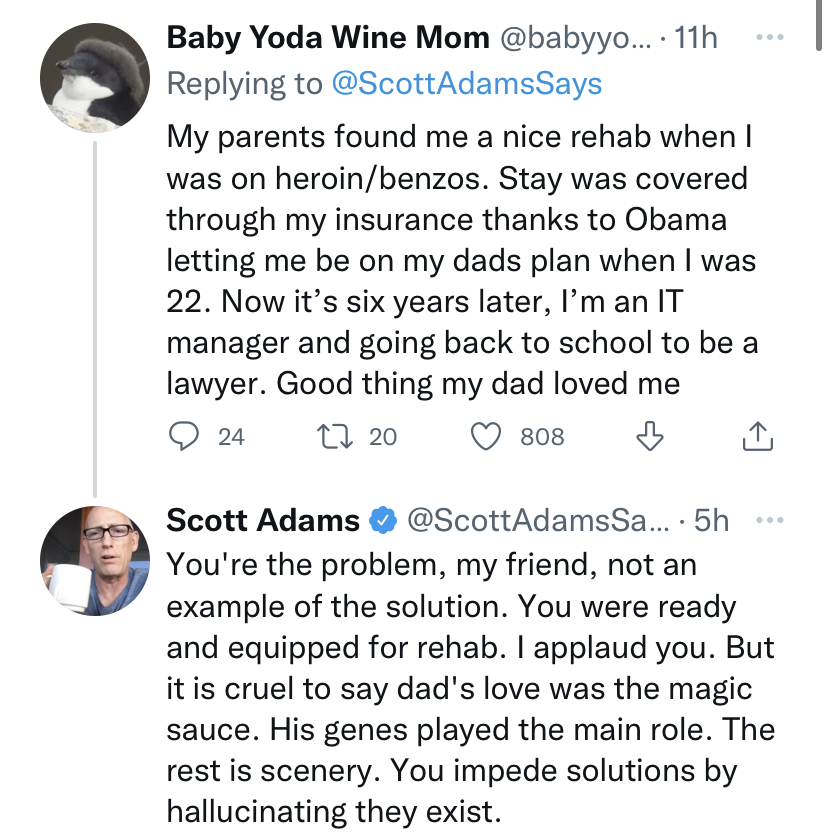828x833 pixels.
Task: Open the @babyyo... handle
Action: point(575,38)
